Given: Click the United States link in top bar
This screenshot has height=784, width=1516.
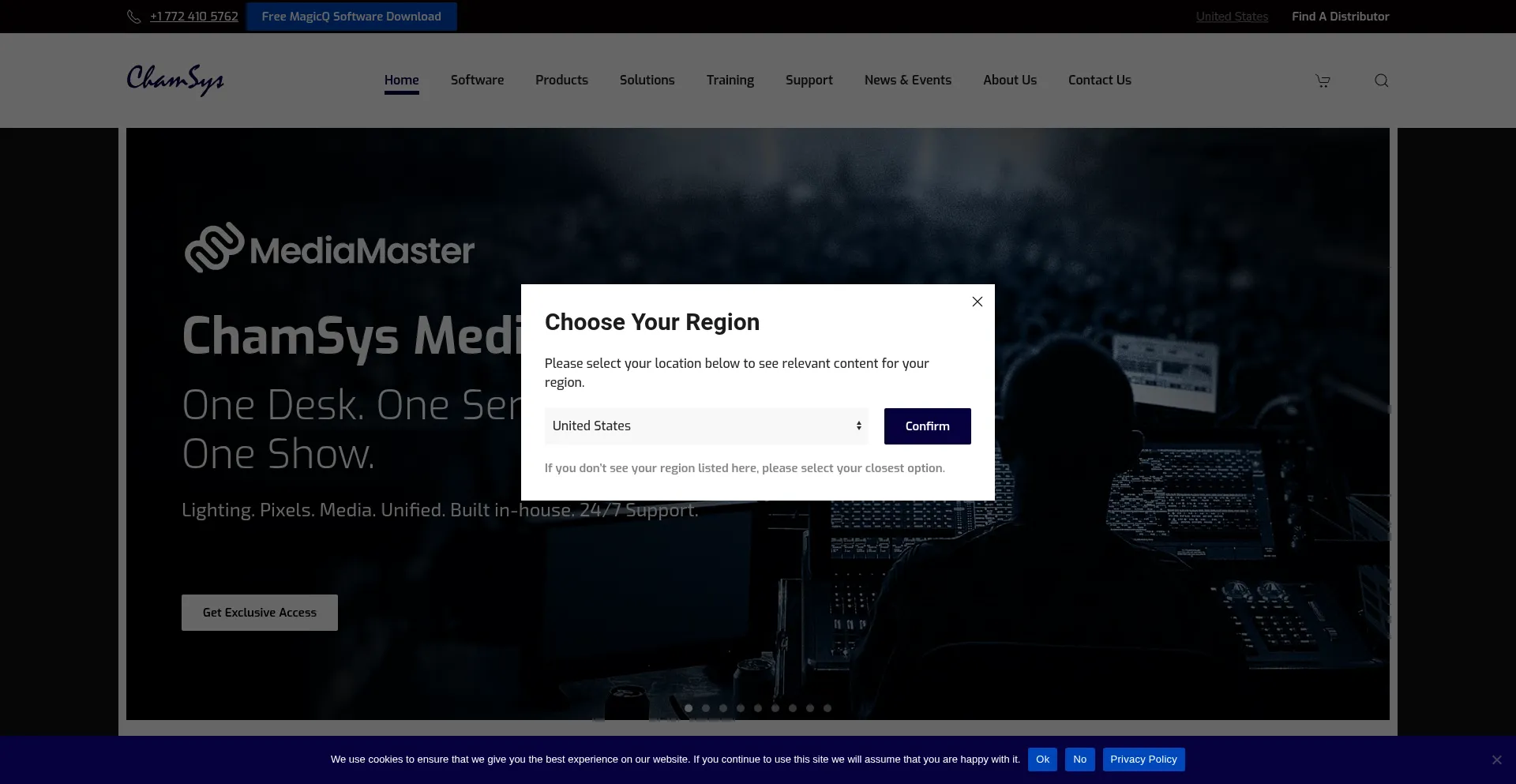Looking at the screenshot, I should click(1232, 17).
